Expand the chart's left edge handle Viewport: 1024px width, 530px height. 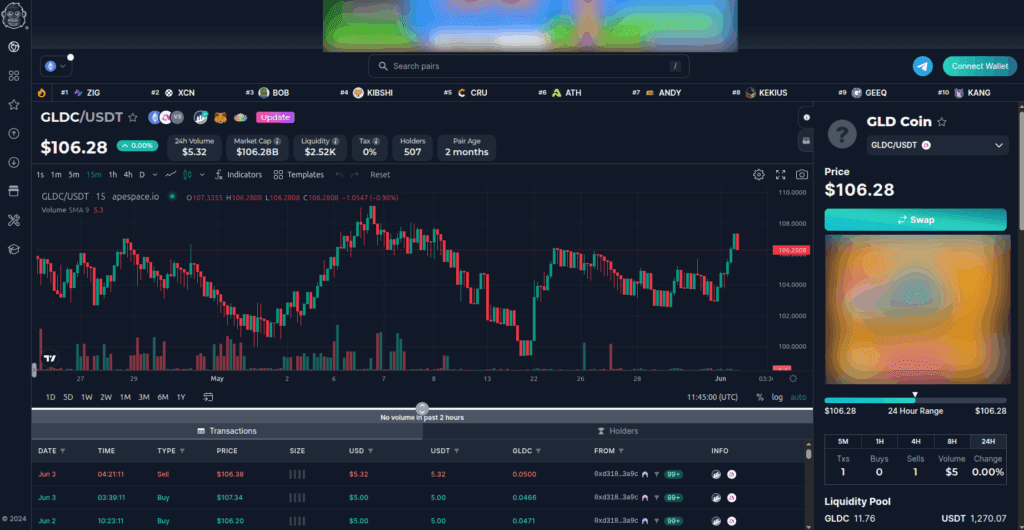click(x=34, y=370)
